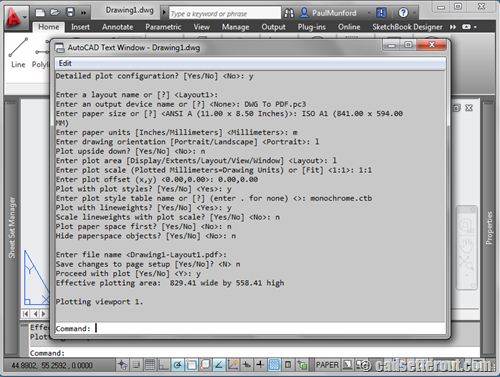Toggle Snap Mode in status bar
The width and height of the screenshot is (500, 377).
point(136,365)
